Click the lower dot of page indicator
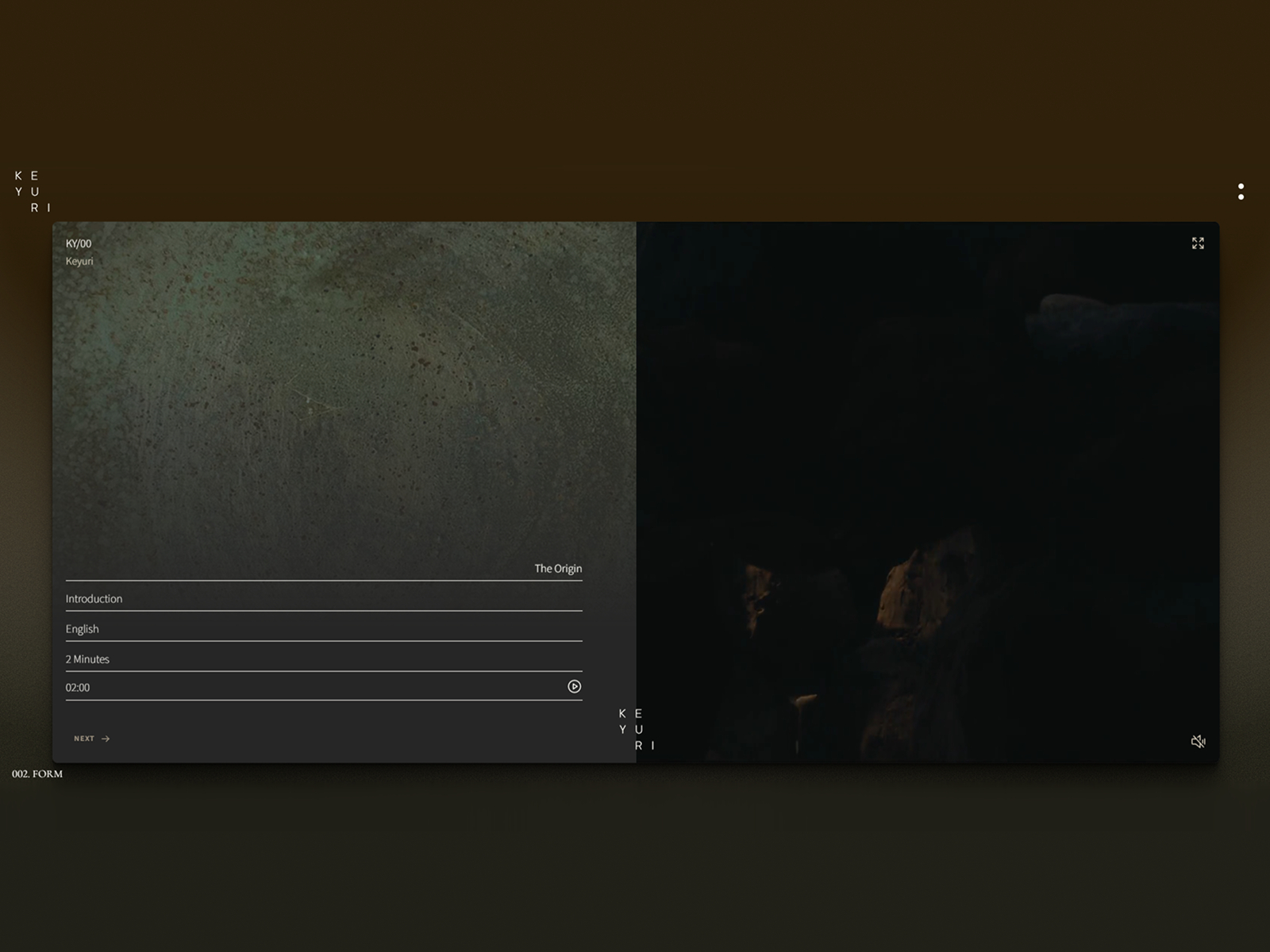 pos(1241,197)
